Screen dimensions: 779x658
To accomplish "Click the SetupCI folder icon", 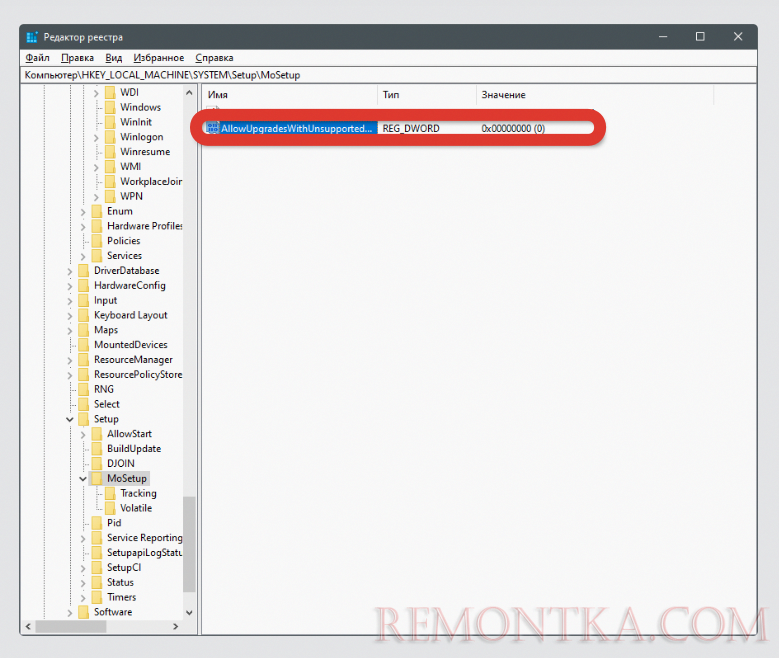I will pyautogui.click(x=97, y=568).
